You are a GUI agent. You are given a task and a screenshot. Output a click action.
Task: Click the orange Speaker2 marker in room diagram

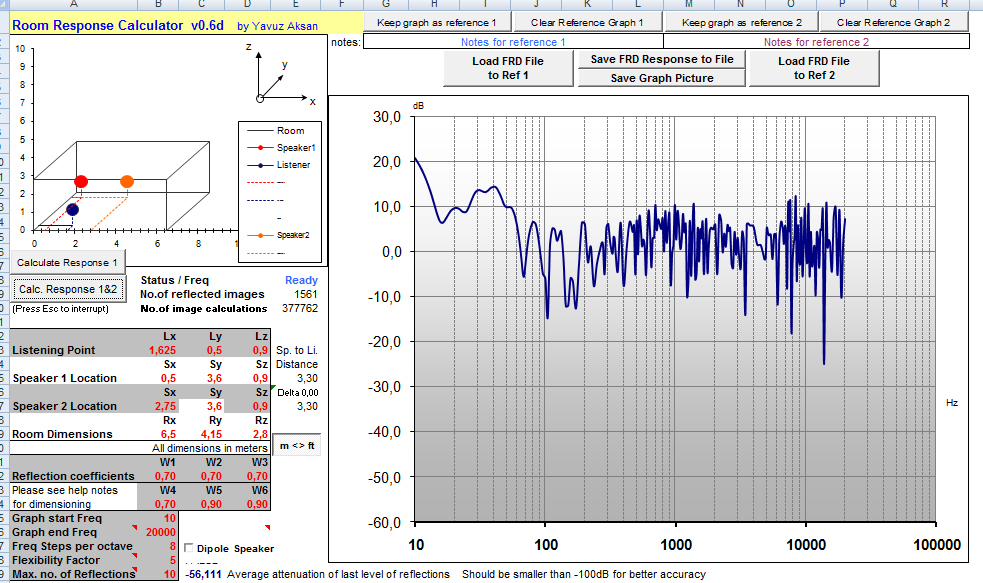pyautogui.click(x=127, y=181)
